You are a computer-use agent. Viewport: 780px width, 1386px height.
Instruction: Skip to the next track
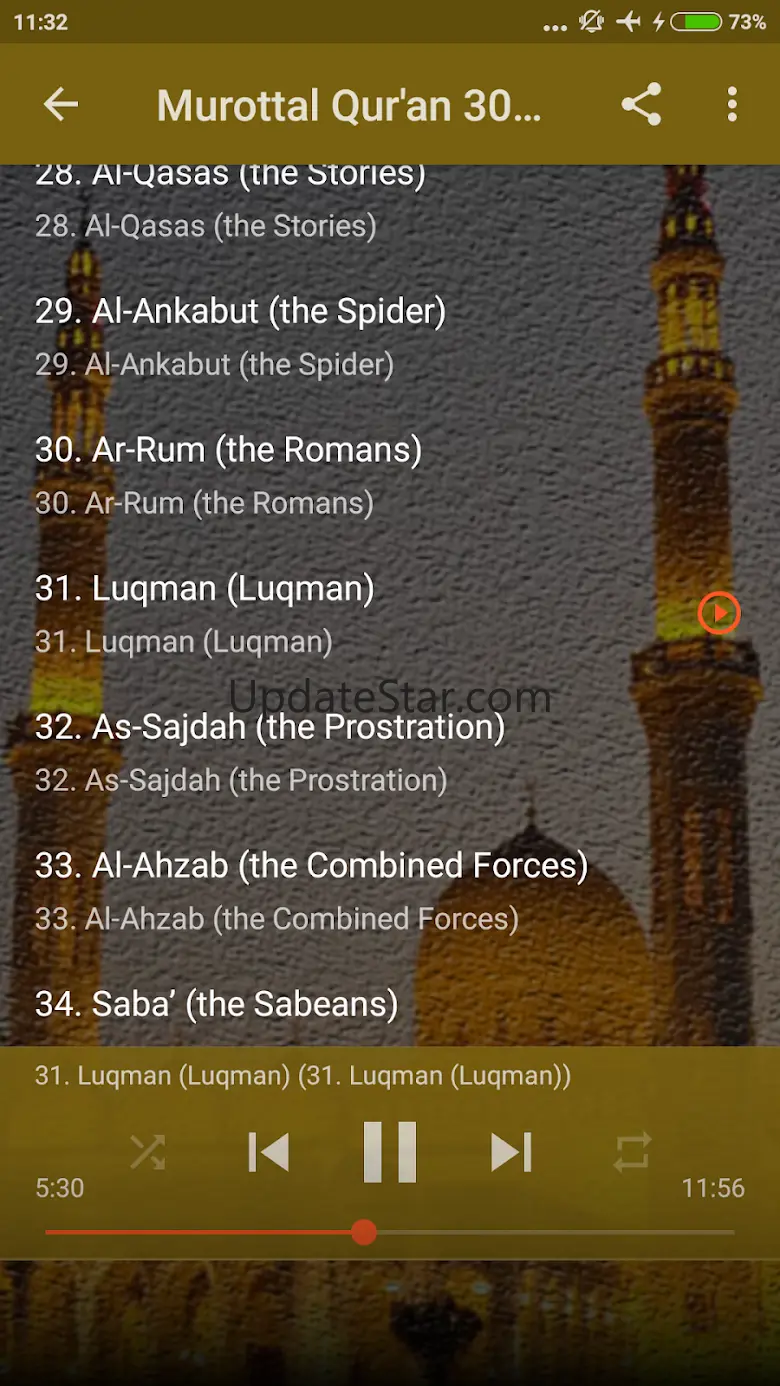point(511,1152)
